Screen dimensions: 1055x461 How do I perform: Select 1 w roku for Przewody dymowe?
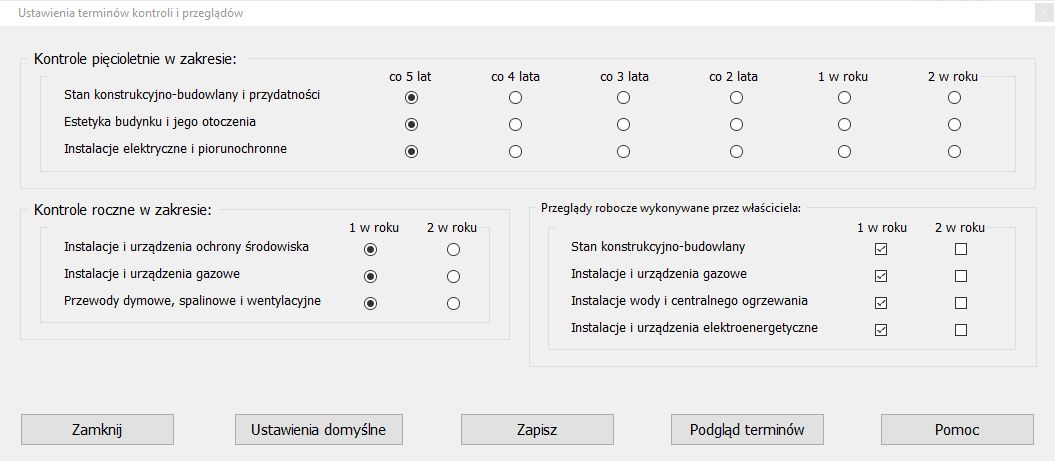coord(371,303)
